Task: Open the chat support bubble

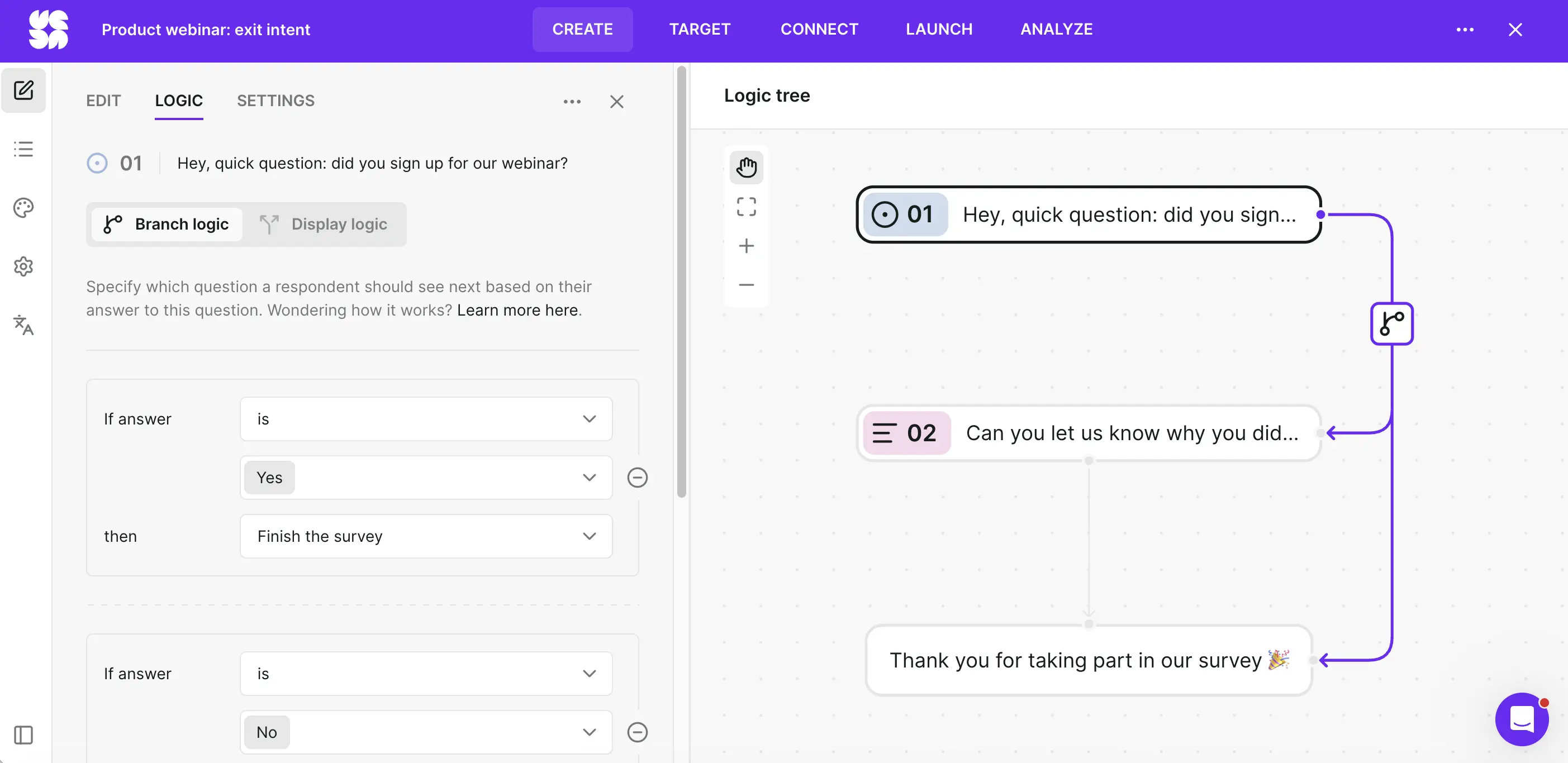Action: (x=1522, y=720)
